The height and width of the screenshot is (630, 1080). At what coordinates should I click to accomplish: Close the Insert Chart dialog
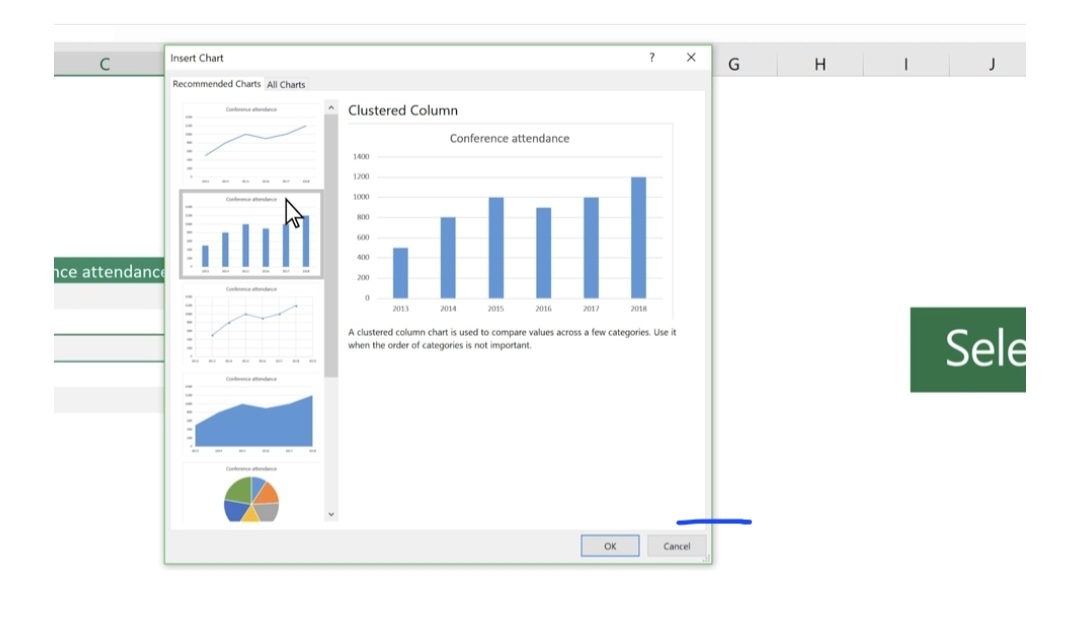coord(691,58)
